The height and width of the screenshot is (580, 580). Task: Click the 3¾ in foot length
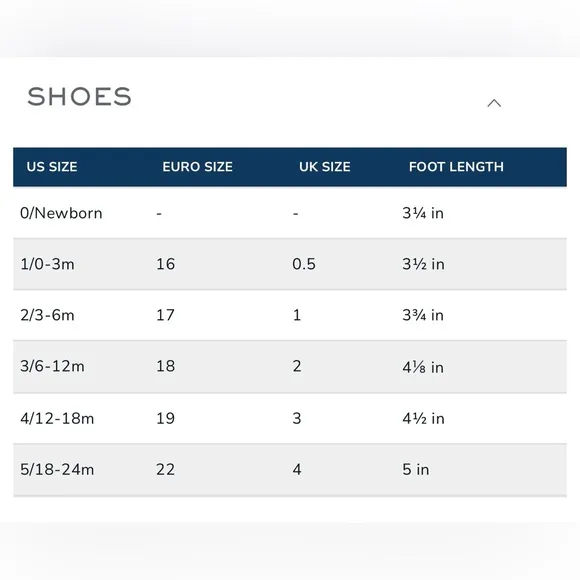click(x=423, y=315)
